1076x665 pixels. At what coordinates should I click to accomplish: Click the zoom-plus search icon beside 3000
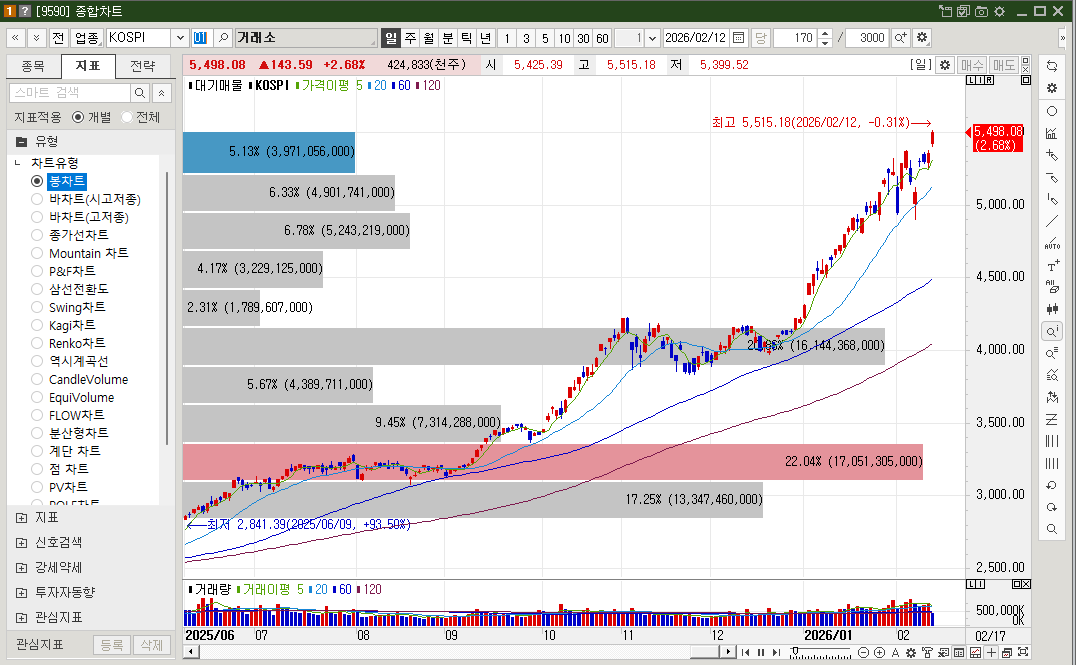point(900,38)
